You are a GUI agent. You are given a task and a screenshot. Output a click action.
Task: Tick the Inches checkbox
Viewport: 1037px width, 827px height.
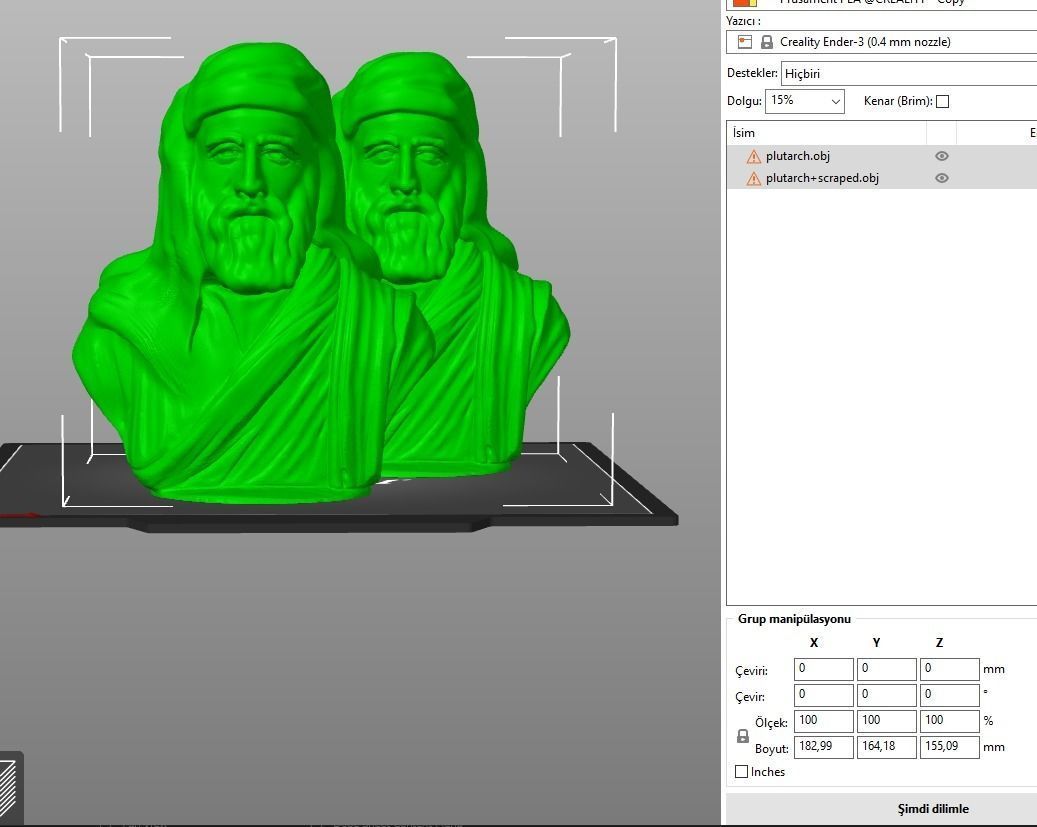(741, 771)
